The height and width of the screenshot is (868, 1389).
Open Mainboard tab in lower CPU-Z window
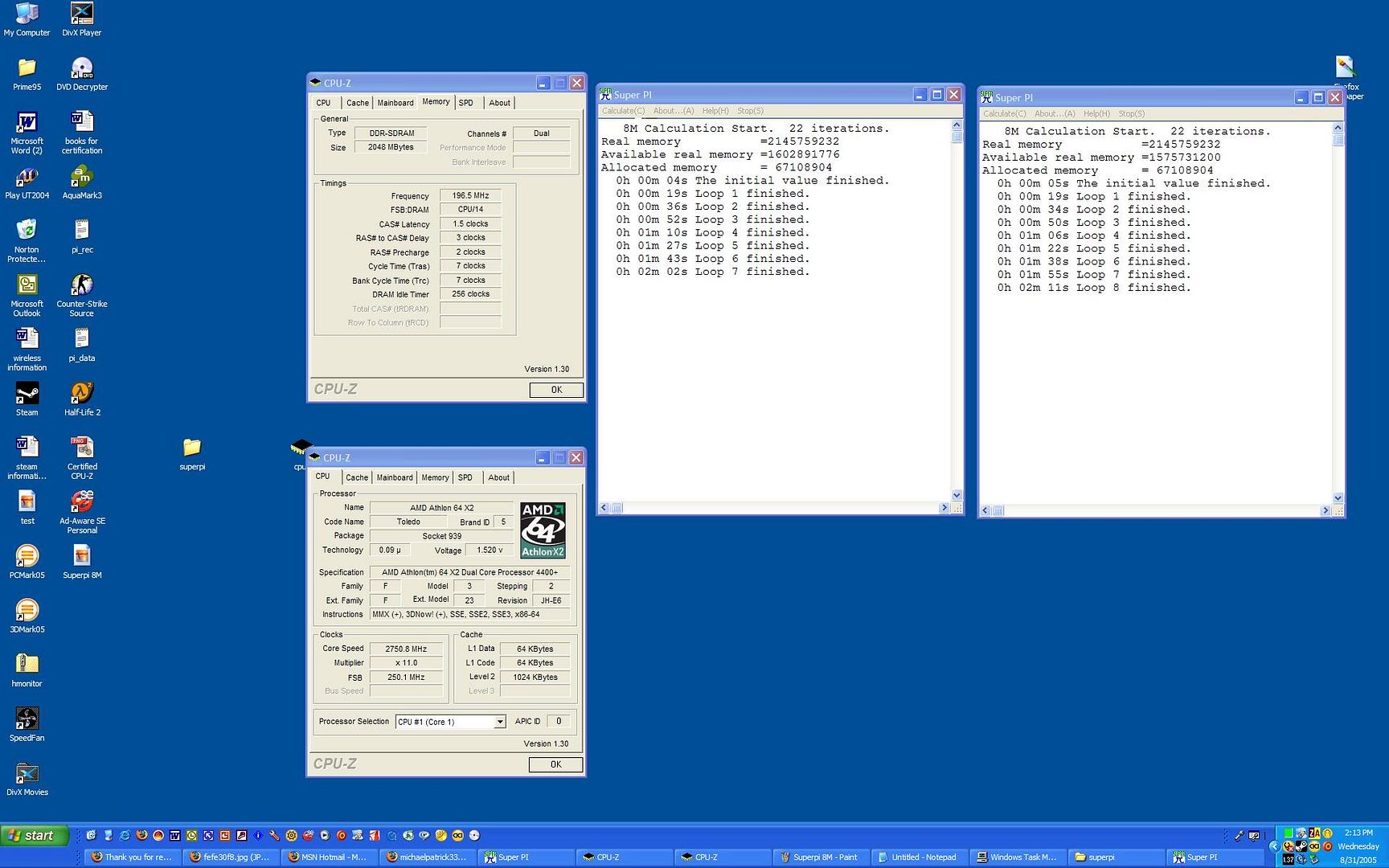(395, 477)
